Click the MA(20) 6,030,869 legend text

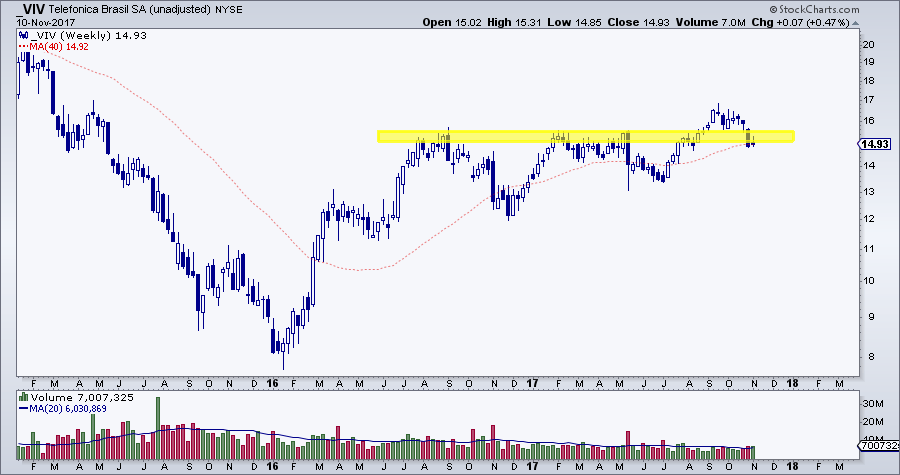coord(68,408)
